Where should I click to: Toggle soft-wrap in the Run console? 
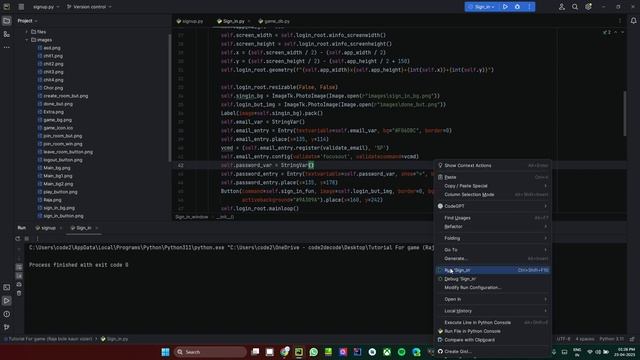pyautogui.click(x=19, y=267)
